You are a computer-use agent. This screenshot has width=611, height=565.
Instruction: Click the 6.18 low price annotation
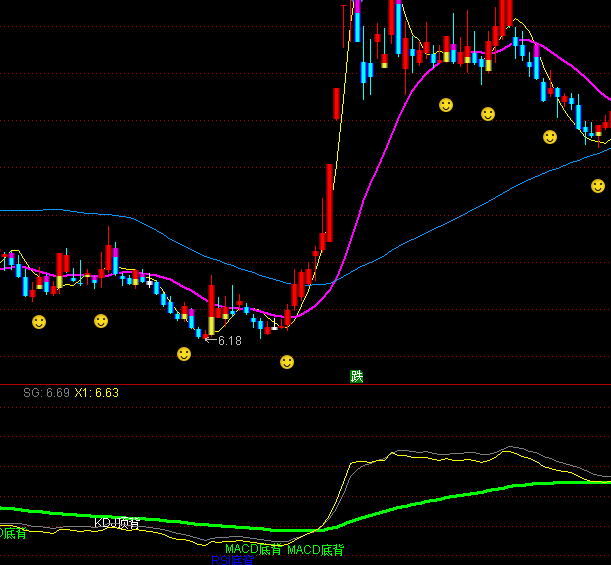coord(229,341)
